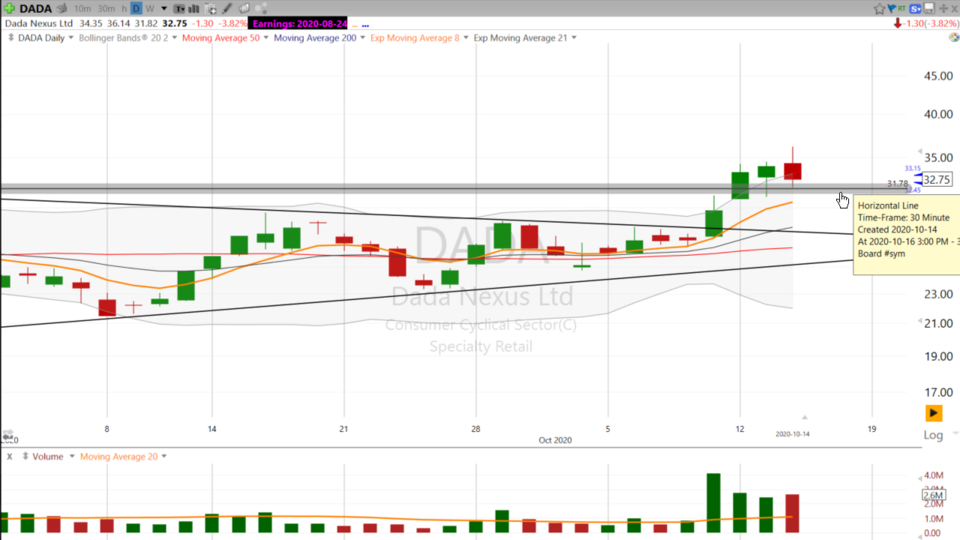Switch to the 30m time frame
This screenshot has height=540, width=960.
click(x=106, y=9)
